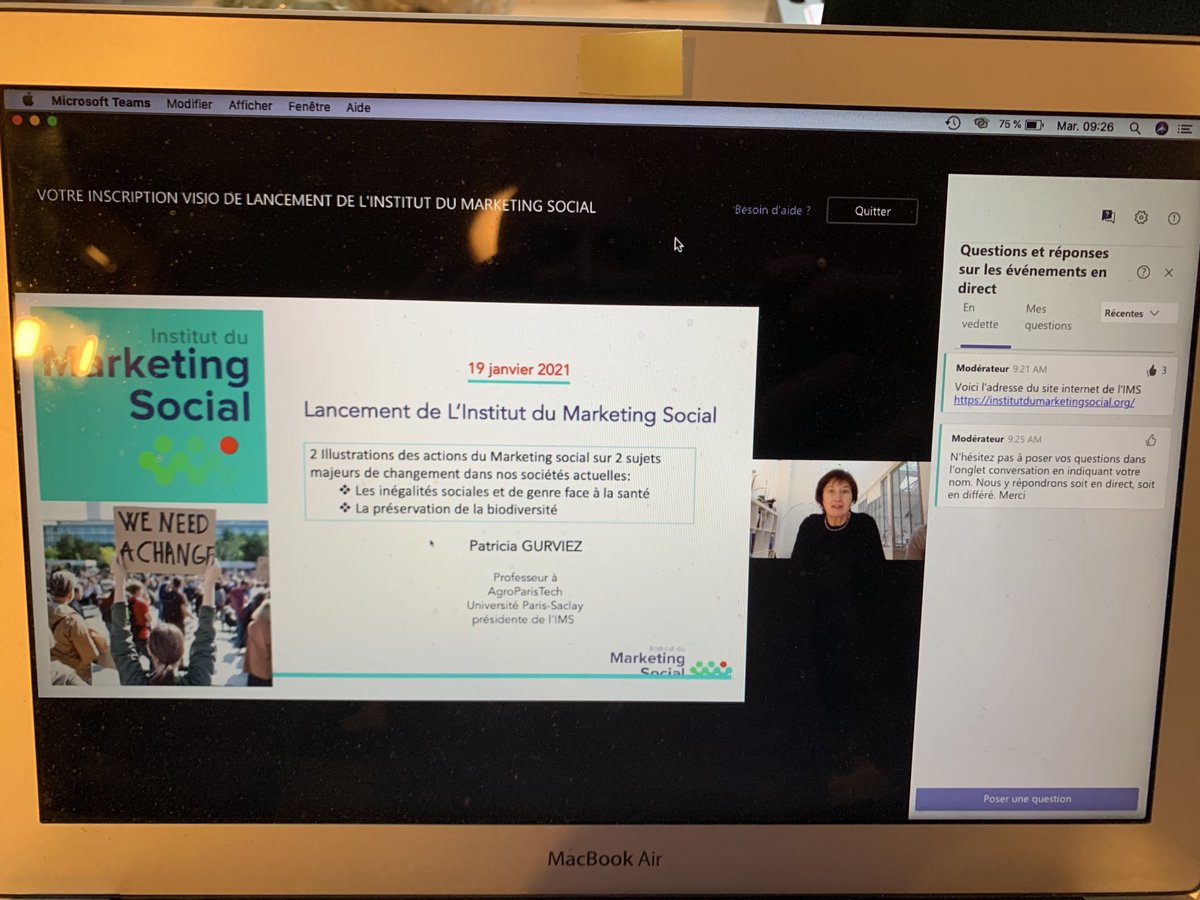The image size is (1200, 900).
Task: Open the circled question mark help icon
Action: click(1143, 271)
